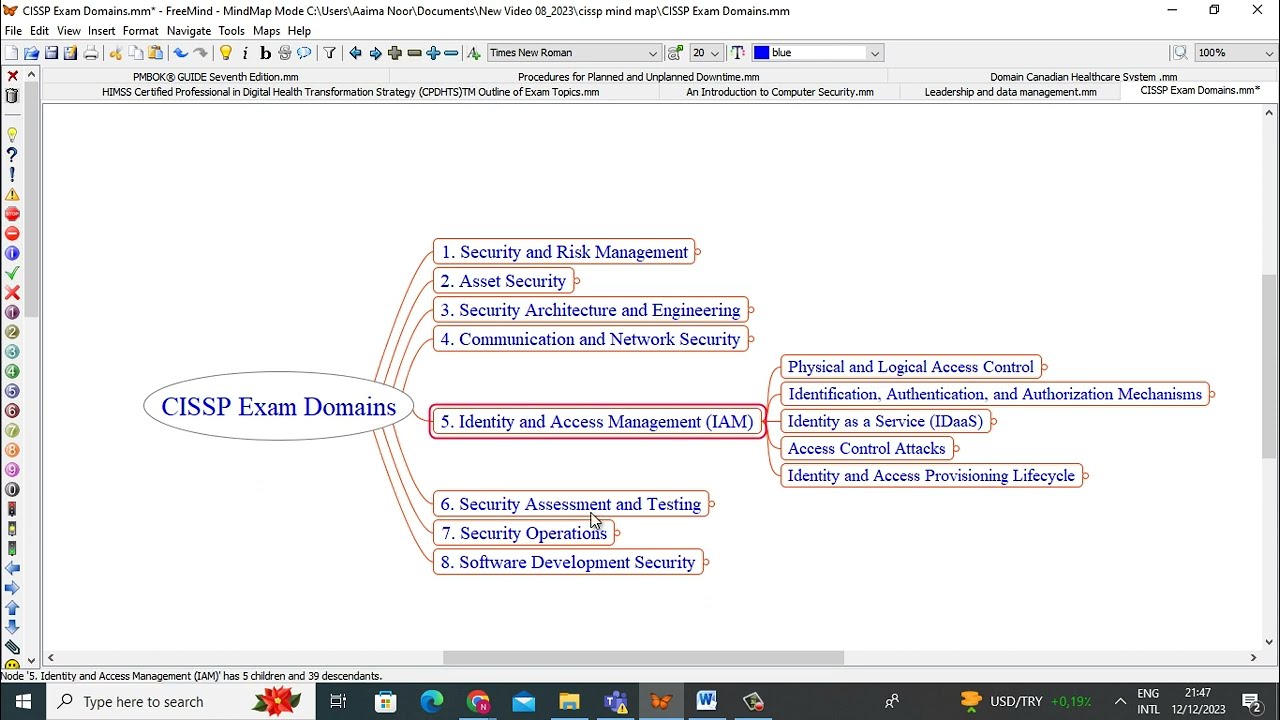1280x720 pixels.
Task: Switch to PMBOK GUIDE Seventh Edition.mm tab
Action: coord(215,77)
